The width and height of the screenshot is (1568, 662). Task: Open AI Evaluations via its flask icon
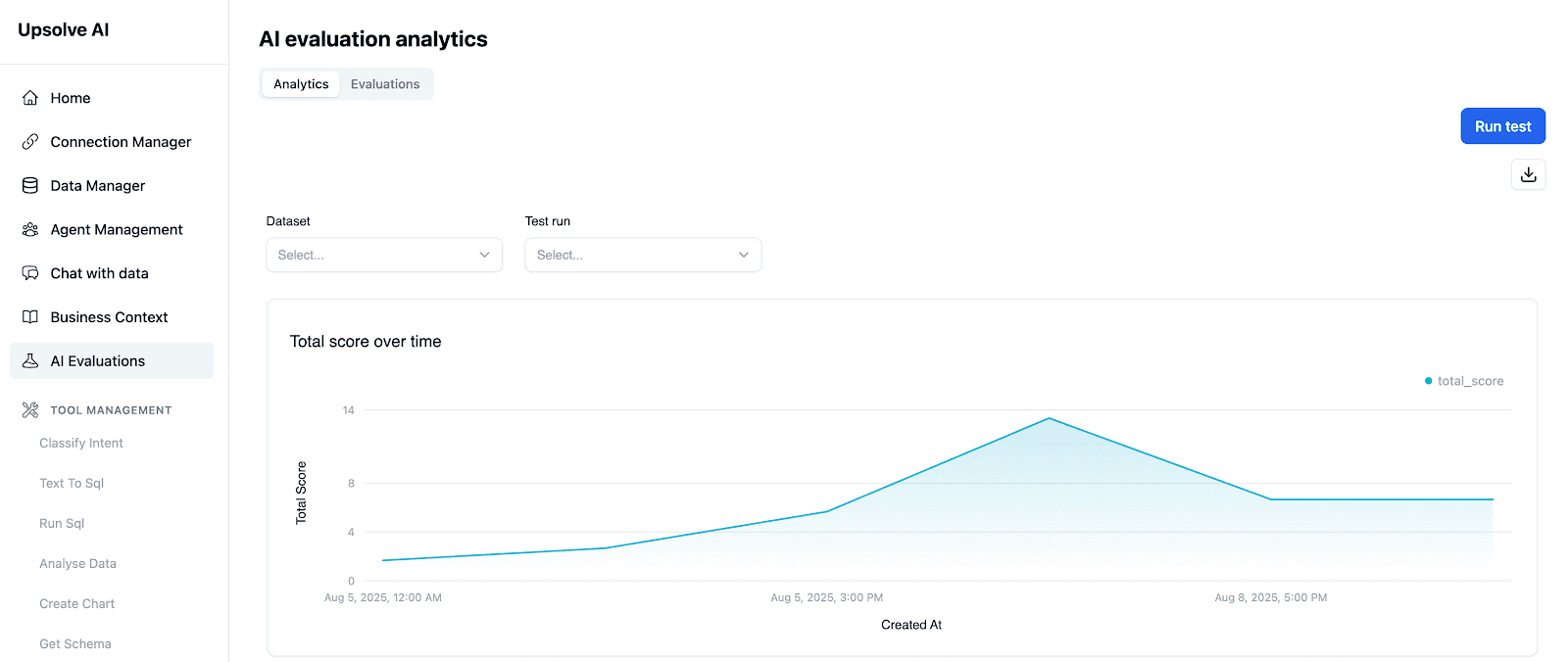click(30, 360)
